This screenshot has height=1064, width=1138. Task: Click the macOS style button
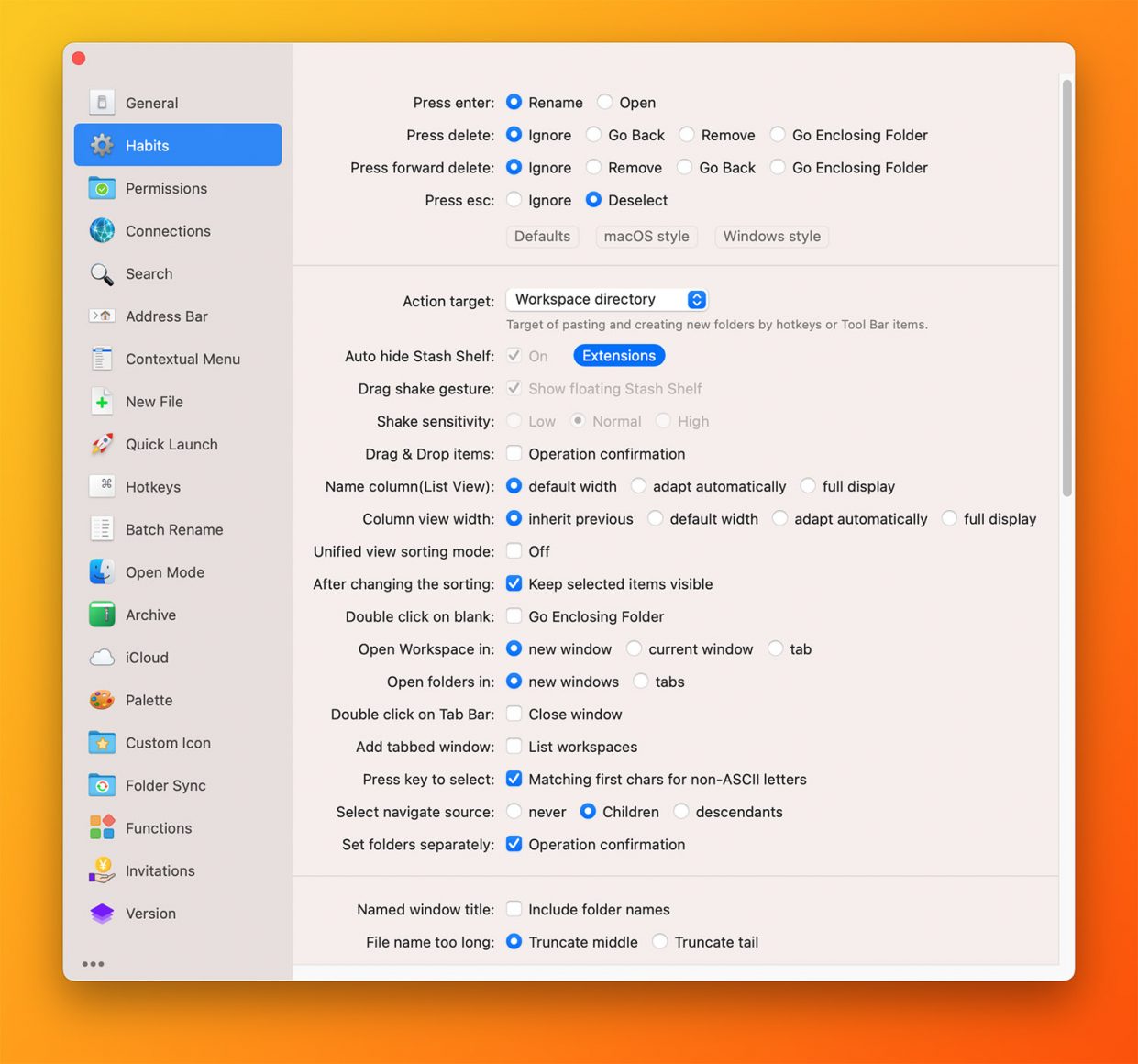646,237
